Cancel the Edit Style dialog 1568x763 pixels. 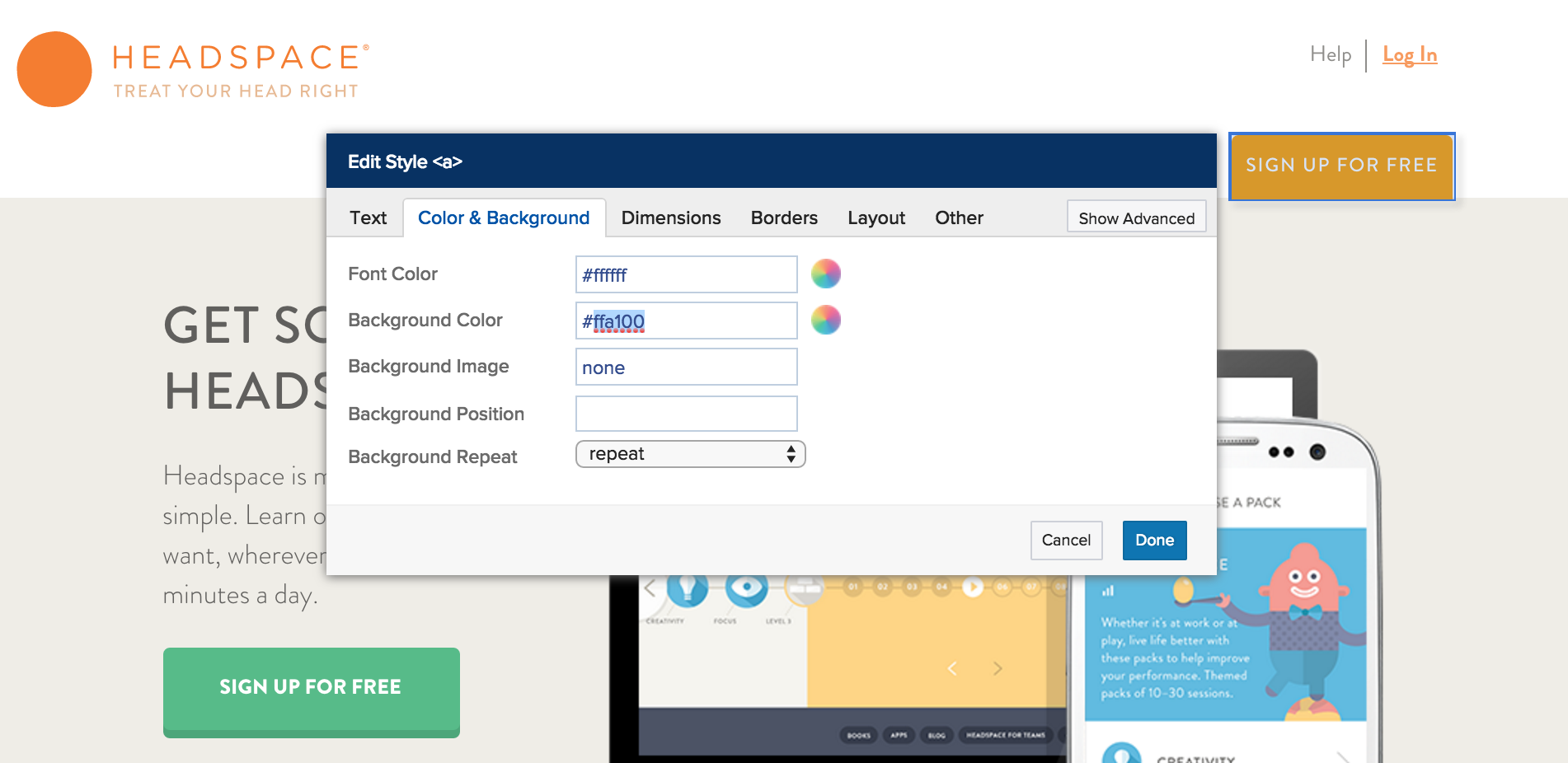(x=1066, y=541)
